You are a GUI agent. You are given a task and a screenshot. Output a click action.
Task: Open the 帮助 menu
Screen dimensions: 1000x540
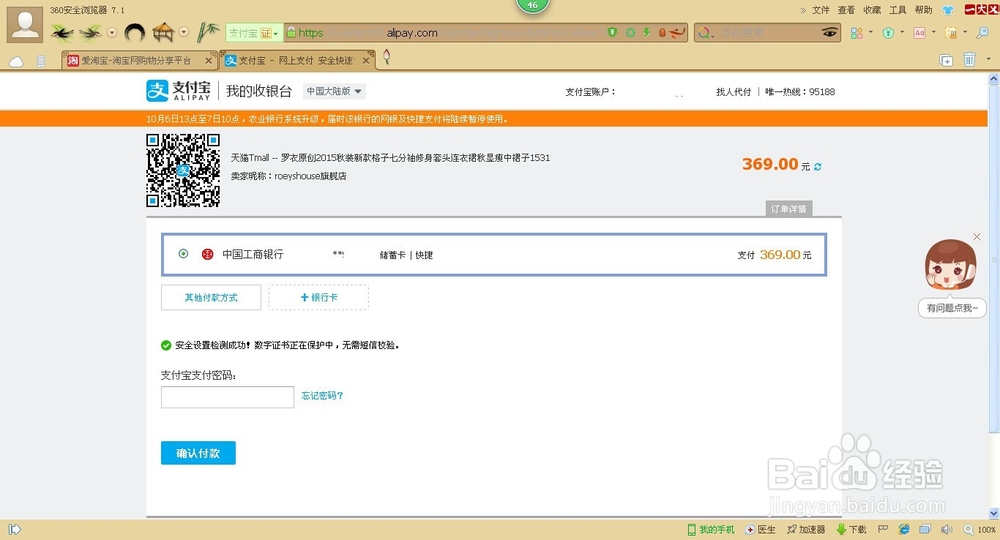[923, 10]
